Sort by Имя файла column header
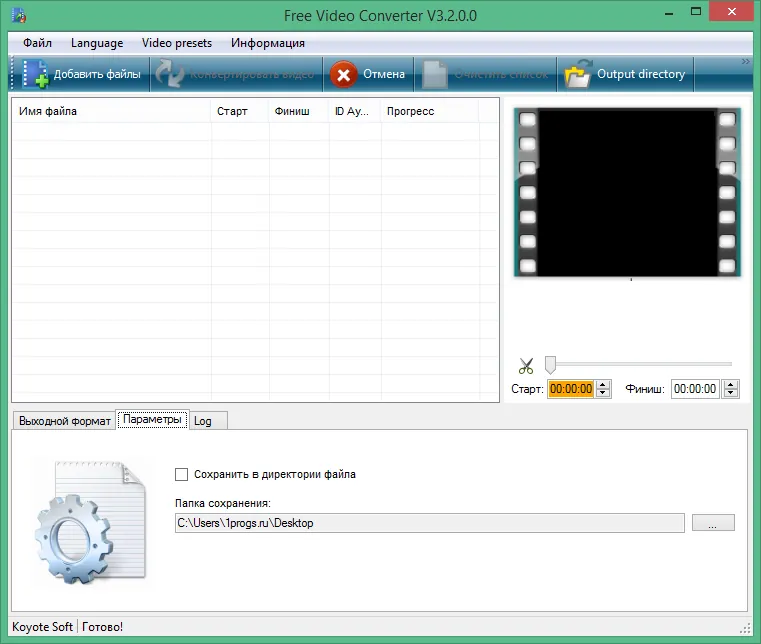 click(111, 111)
